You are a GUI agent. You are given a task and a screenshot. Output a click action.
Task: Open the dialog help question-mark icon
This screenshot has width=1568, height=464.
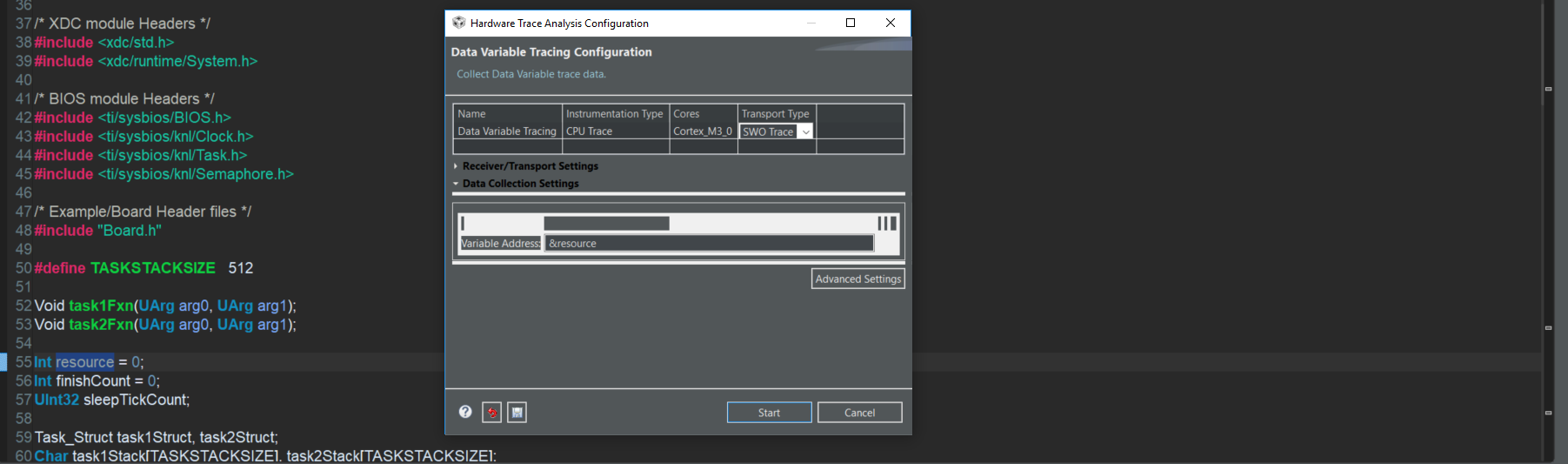click(465, 412)
